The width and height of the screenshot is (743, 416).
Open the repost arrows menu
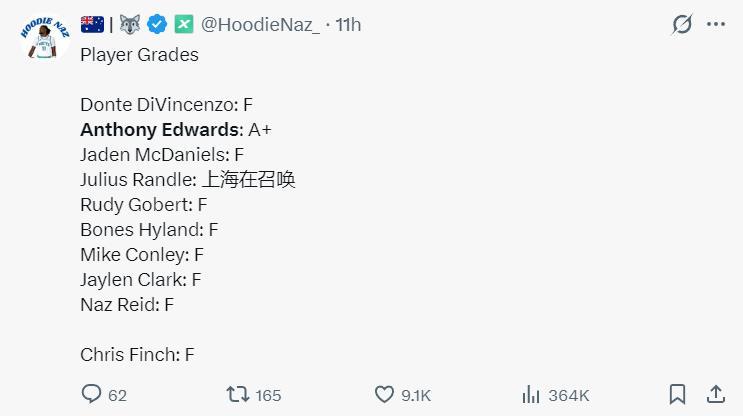pyautogui.click(x=238, y=395)
